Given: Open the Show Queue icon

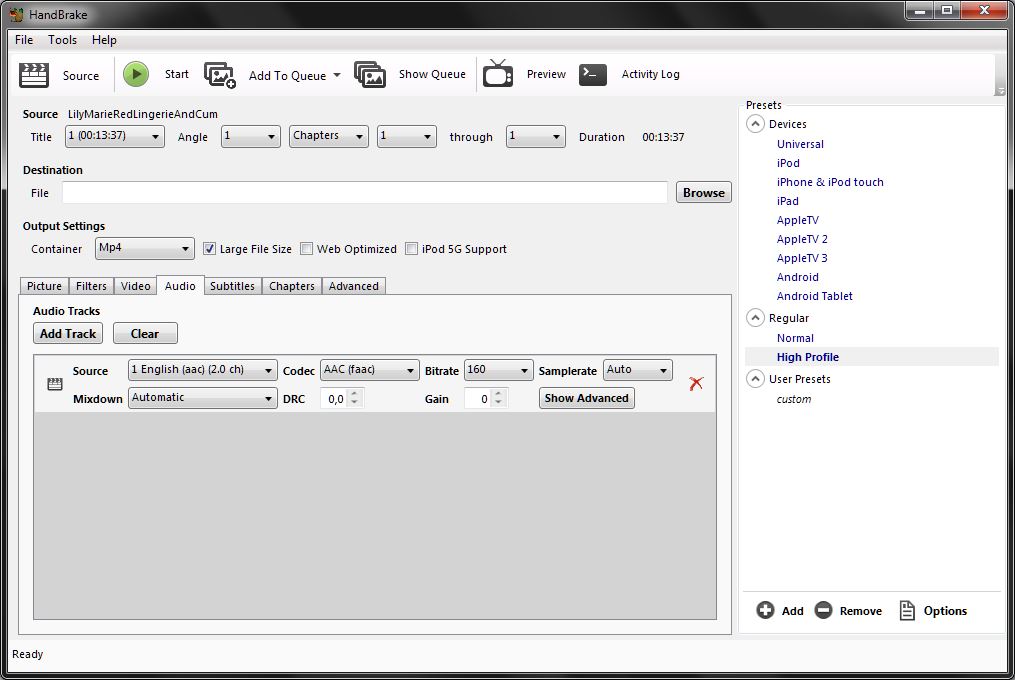Looking at the screenshot, I should (370, 74).
